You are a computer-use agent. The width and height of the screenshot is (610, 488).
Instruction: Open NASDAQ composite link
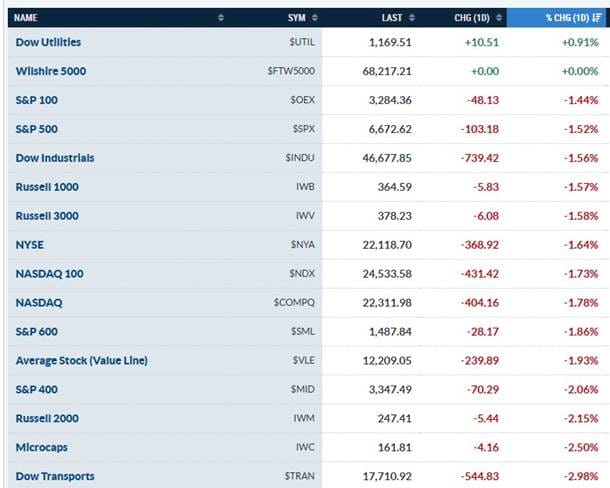pyautogui.click(x=39, y=303)
